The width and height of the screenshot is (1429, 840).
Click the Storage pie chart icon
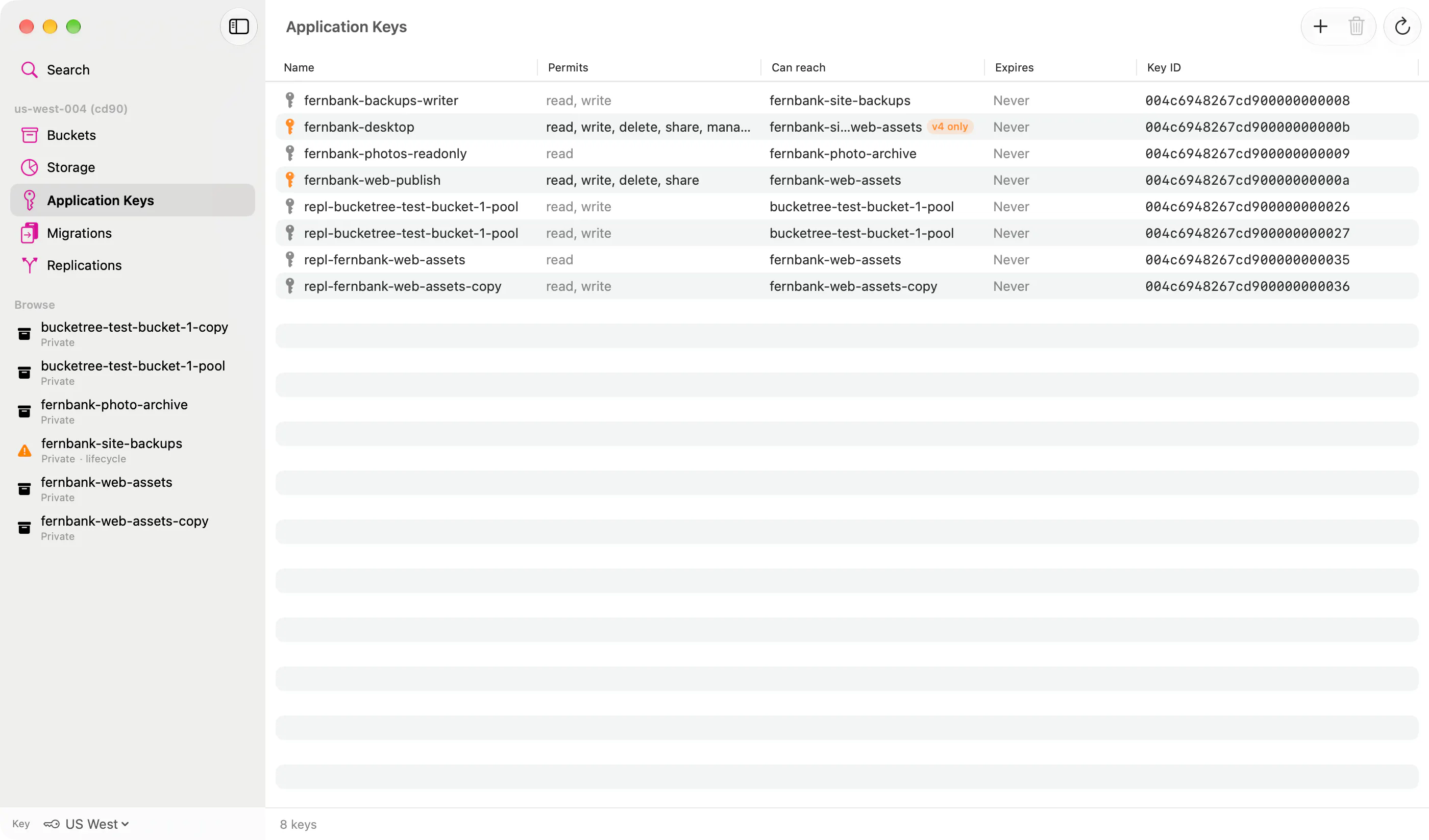(30, 167)
